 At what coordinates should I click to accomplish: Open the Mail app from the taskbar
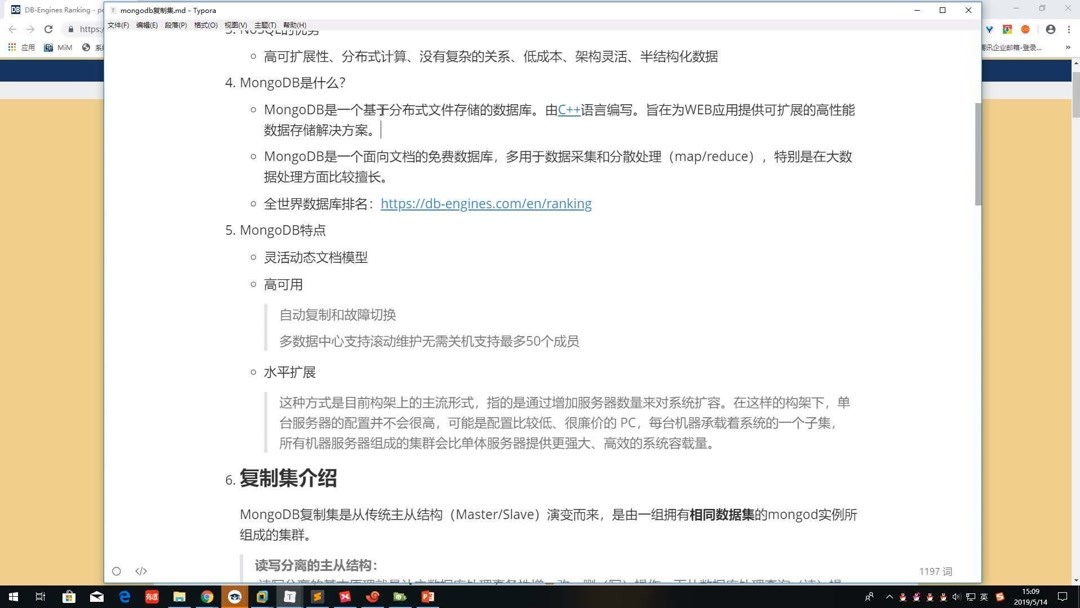click(x=96, y=596)
